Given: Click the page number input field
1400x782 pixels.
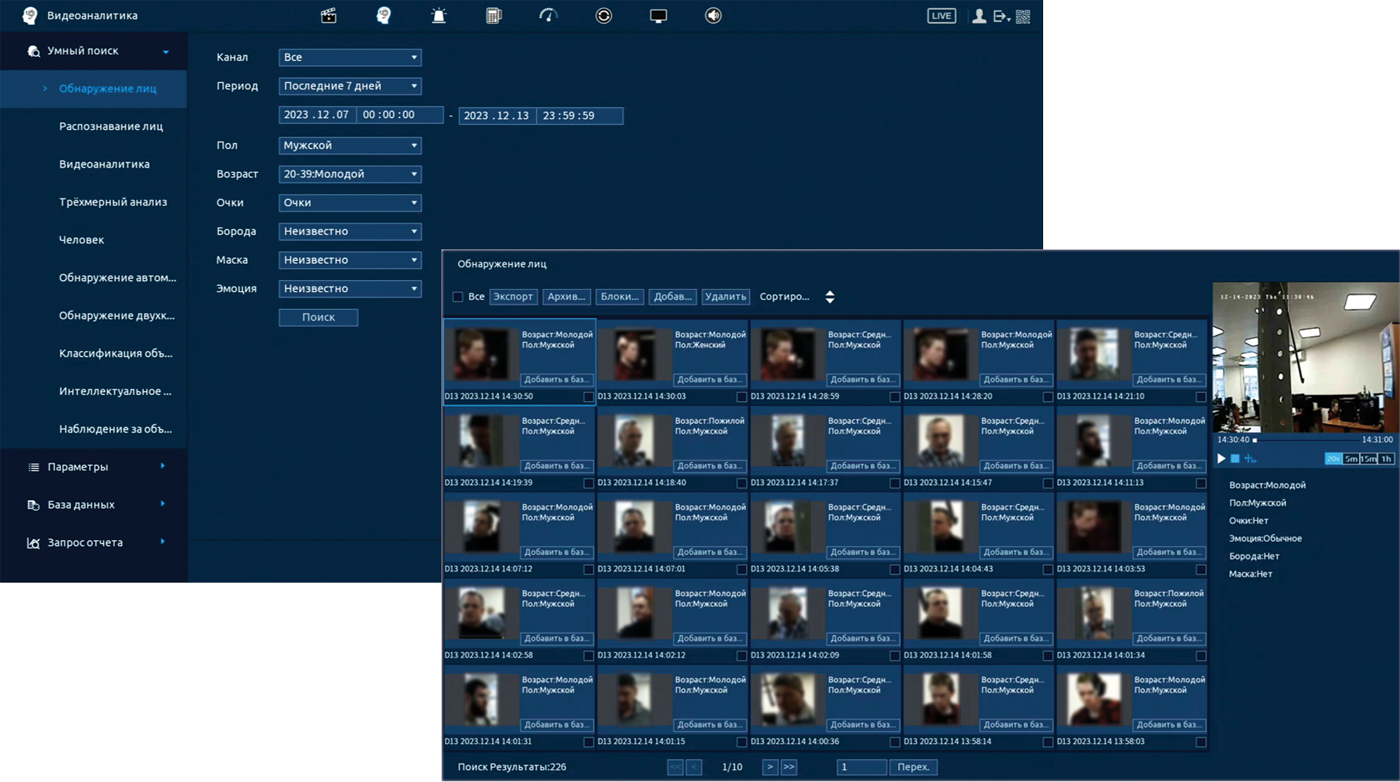Looking at the screenshot, I should coord(861,767).
